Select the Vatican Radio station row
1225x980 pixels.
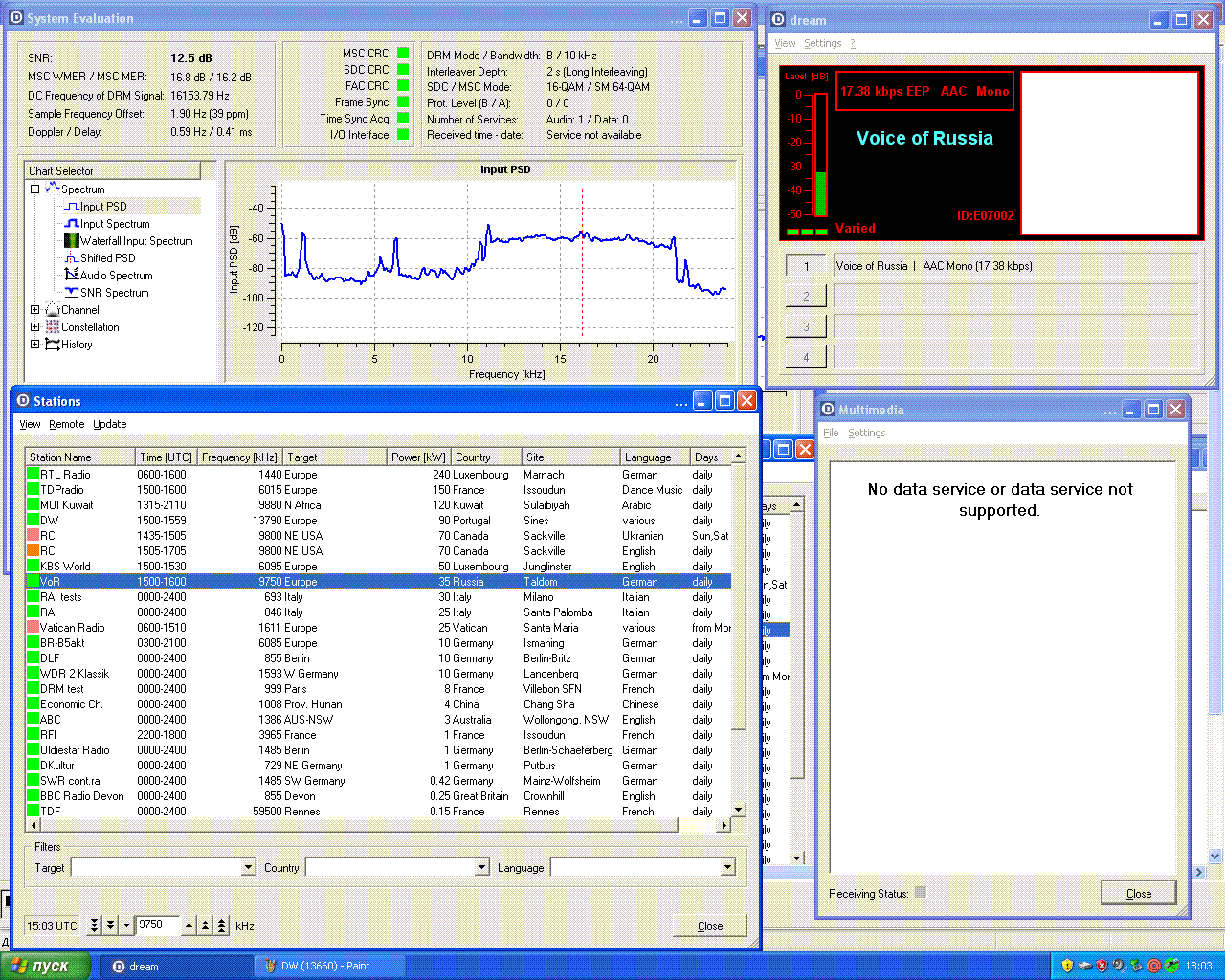(378, 628)
